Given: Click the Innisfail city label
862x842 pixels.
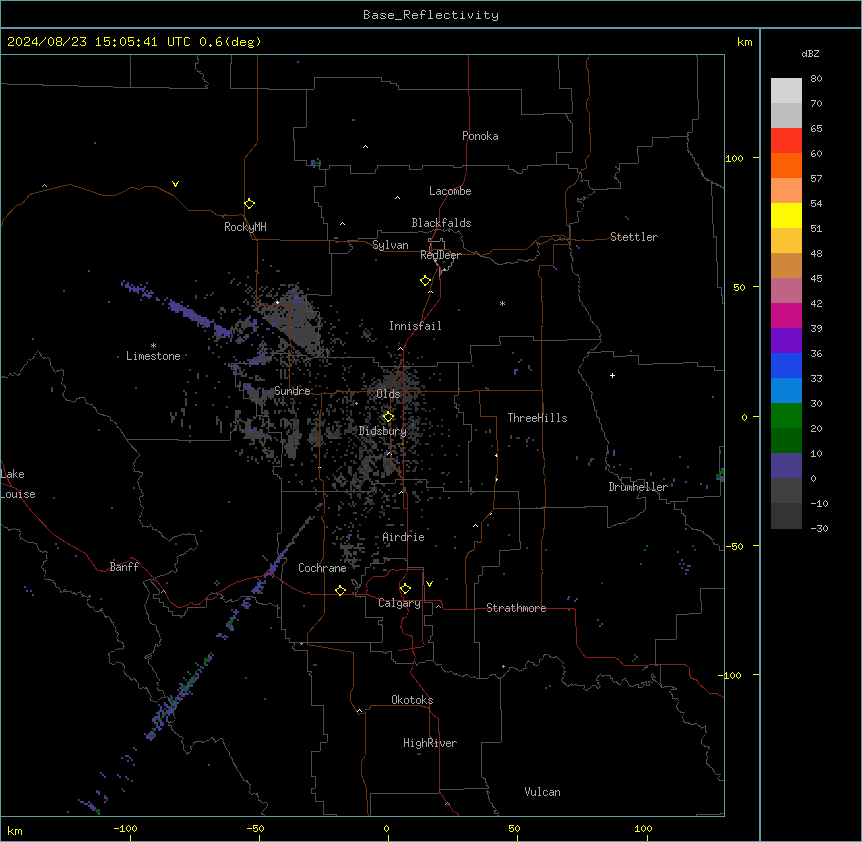Looking at the screenshot, I should (415, 326).
